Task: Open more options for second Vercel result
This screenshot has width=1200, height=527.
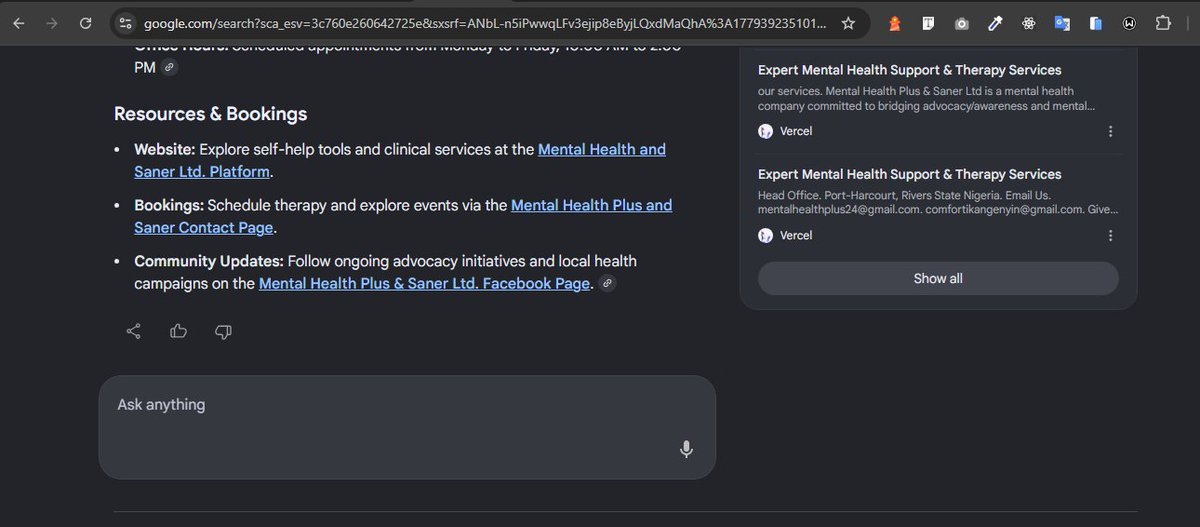Action: point(1110,235)
